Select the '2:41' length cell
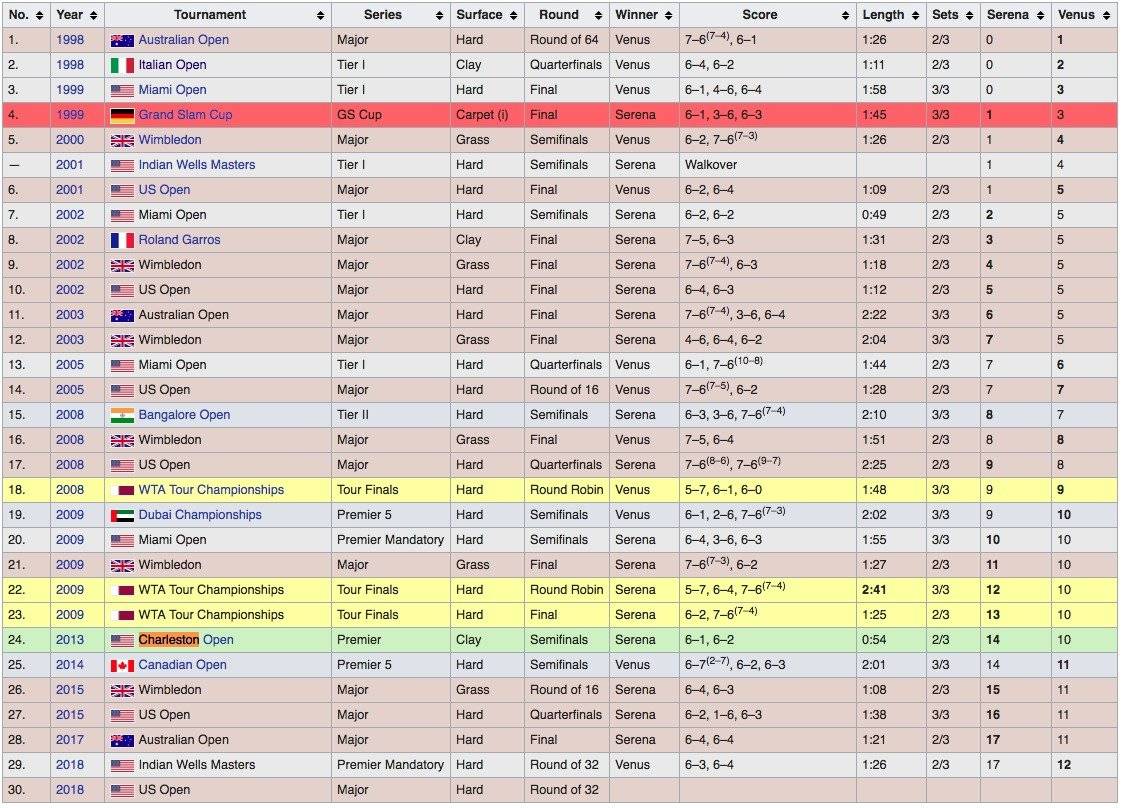Screen dimensions: 1126x808 (890, 590)
